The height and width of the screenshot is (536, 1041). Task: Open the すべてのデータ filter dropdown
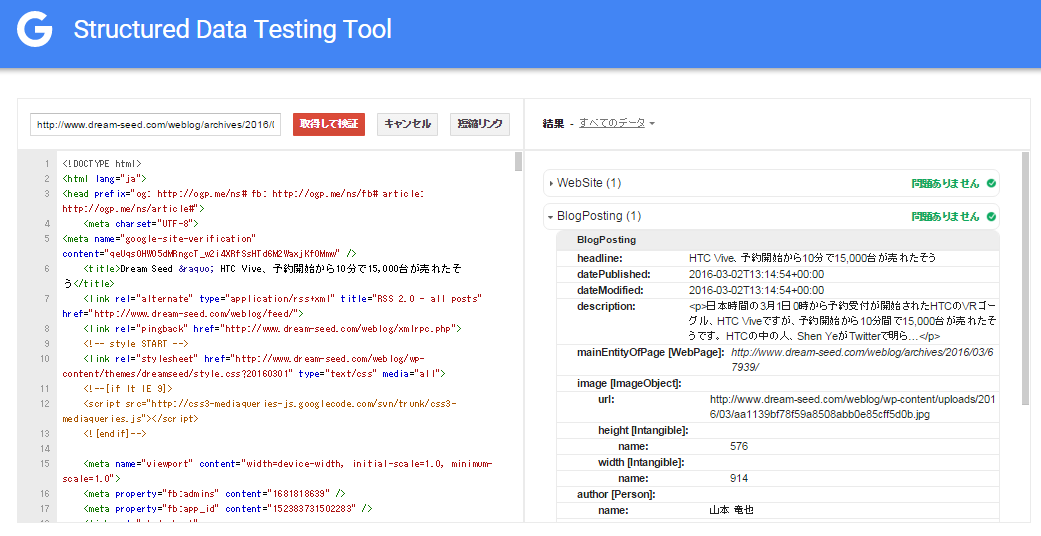pos(617,123)
